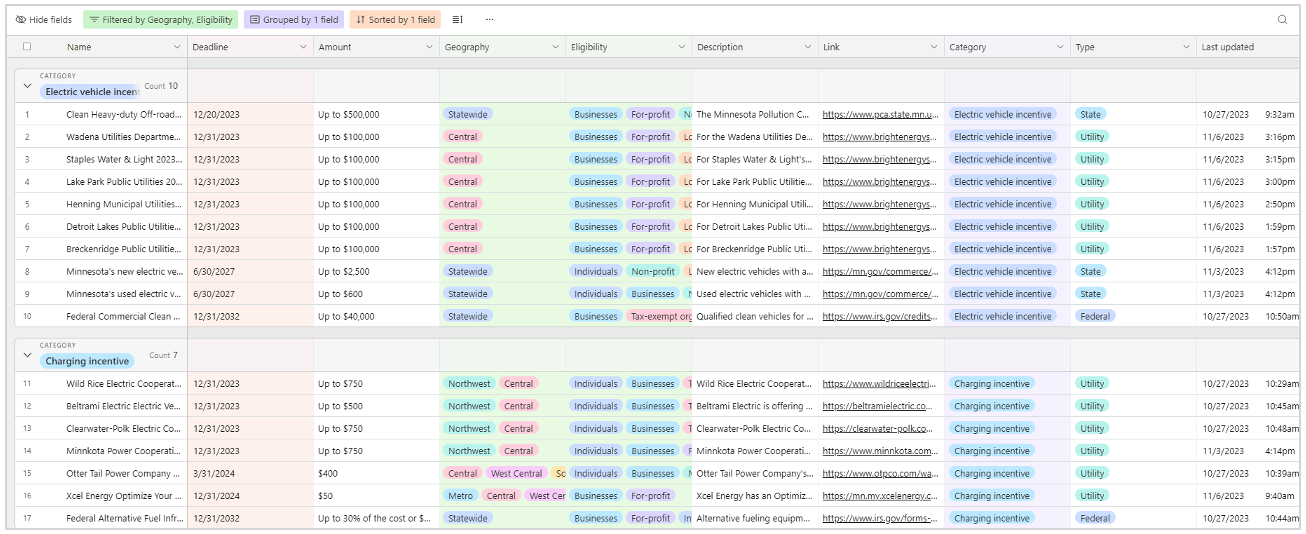Screen dimensions: 1306x534
Task: Open the Category column dropdown arrow
Action: 1059,47
